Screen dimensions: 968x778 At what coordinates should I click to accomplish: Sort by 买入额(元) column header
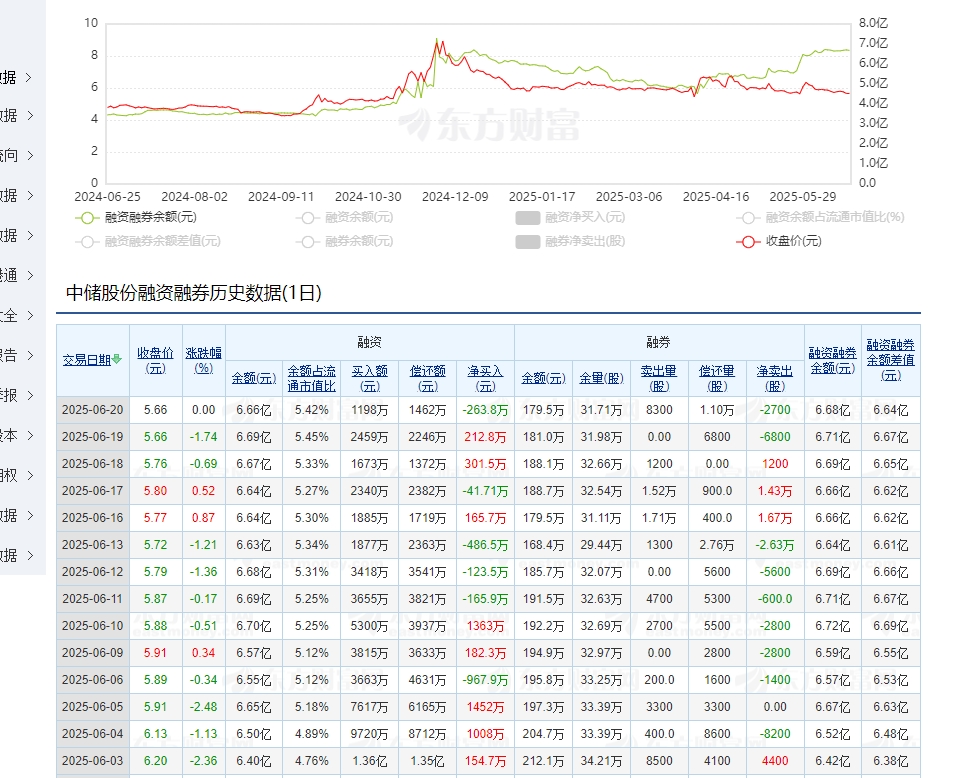[370, 378]
